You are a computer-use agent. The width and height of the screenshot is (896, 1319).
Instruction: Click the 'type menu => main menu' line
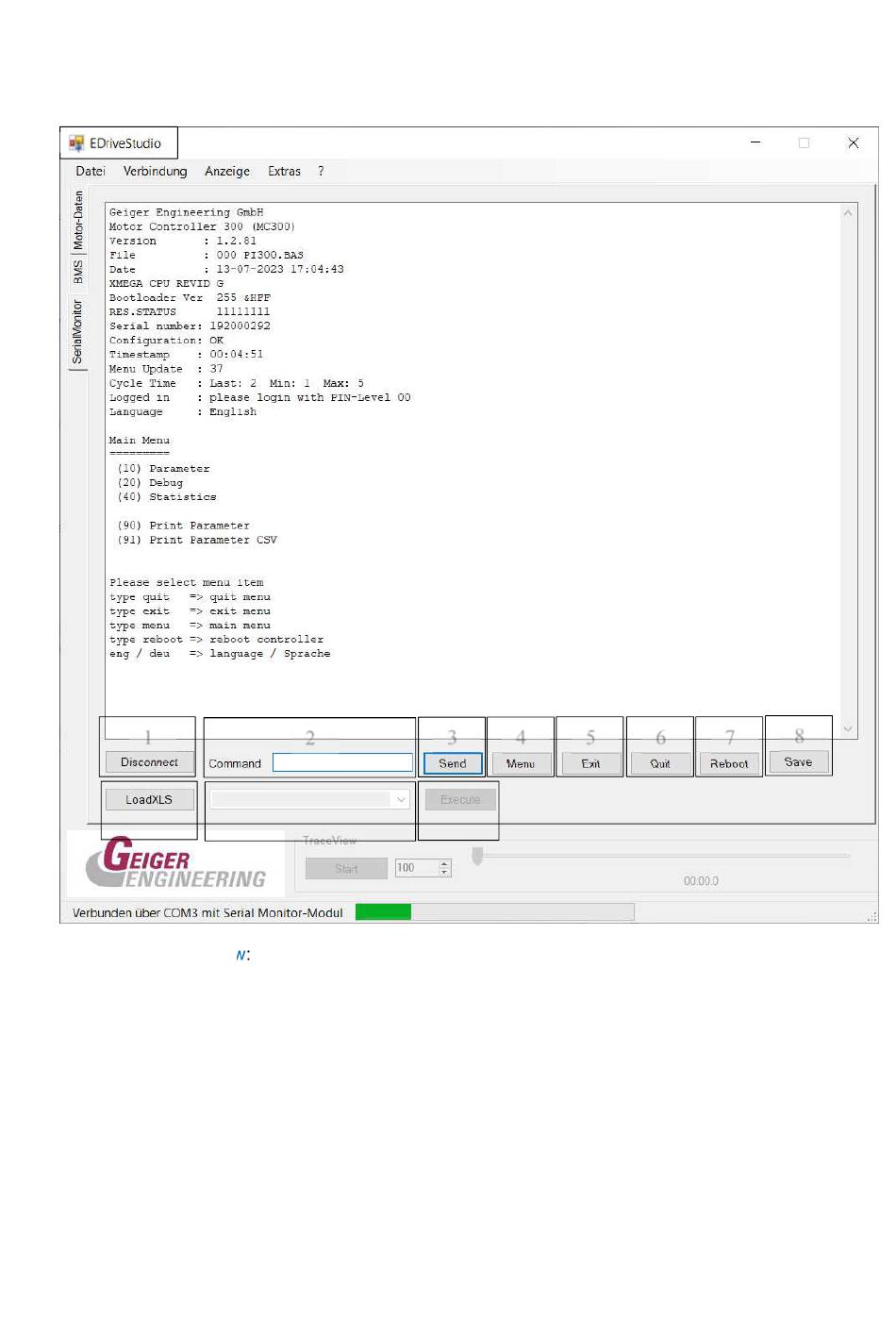pyautogui.click(x=190, y=625)
